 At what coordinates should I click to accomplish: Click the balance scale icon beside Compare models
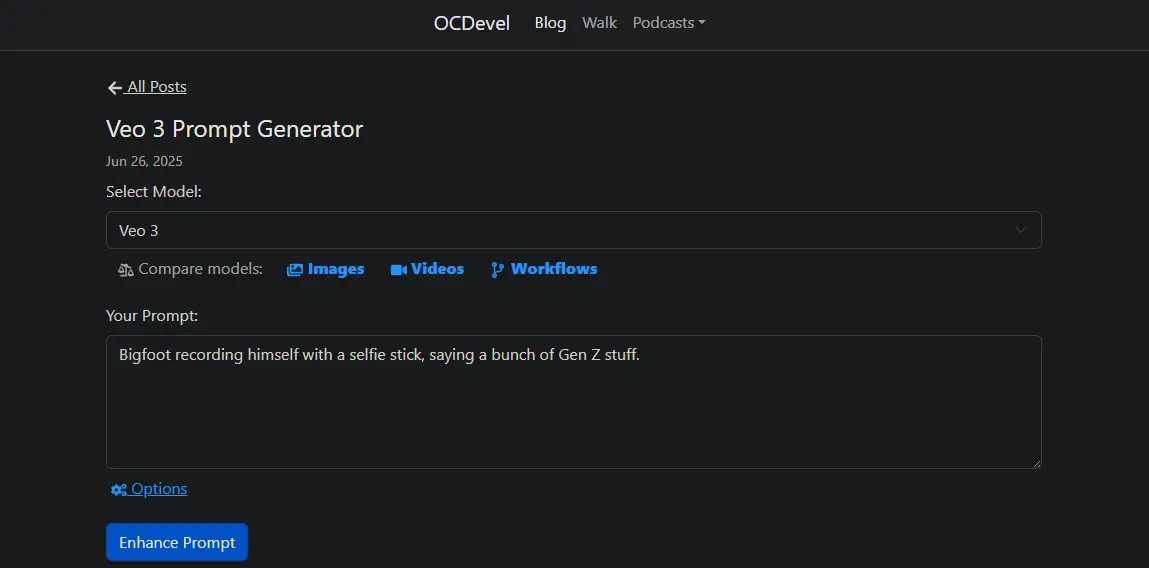click(125, 270)
